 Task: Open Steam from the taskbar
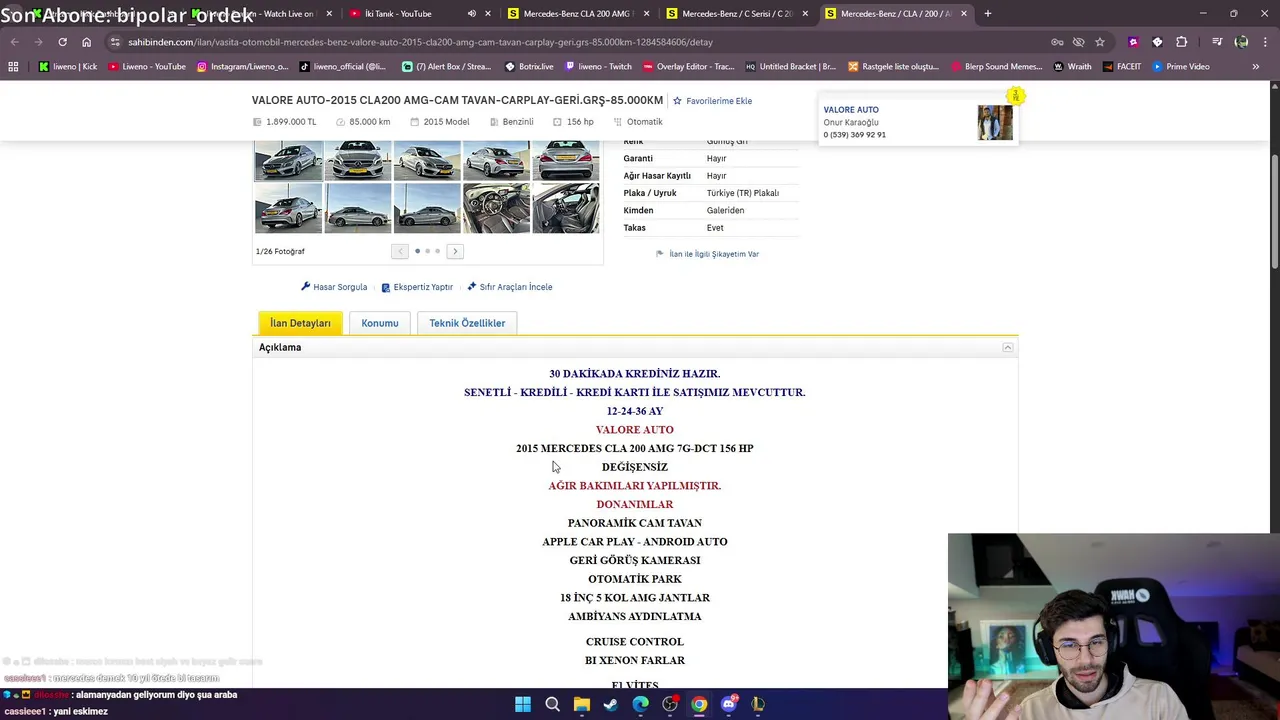[x=611, y=704]
